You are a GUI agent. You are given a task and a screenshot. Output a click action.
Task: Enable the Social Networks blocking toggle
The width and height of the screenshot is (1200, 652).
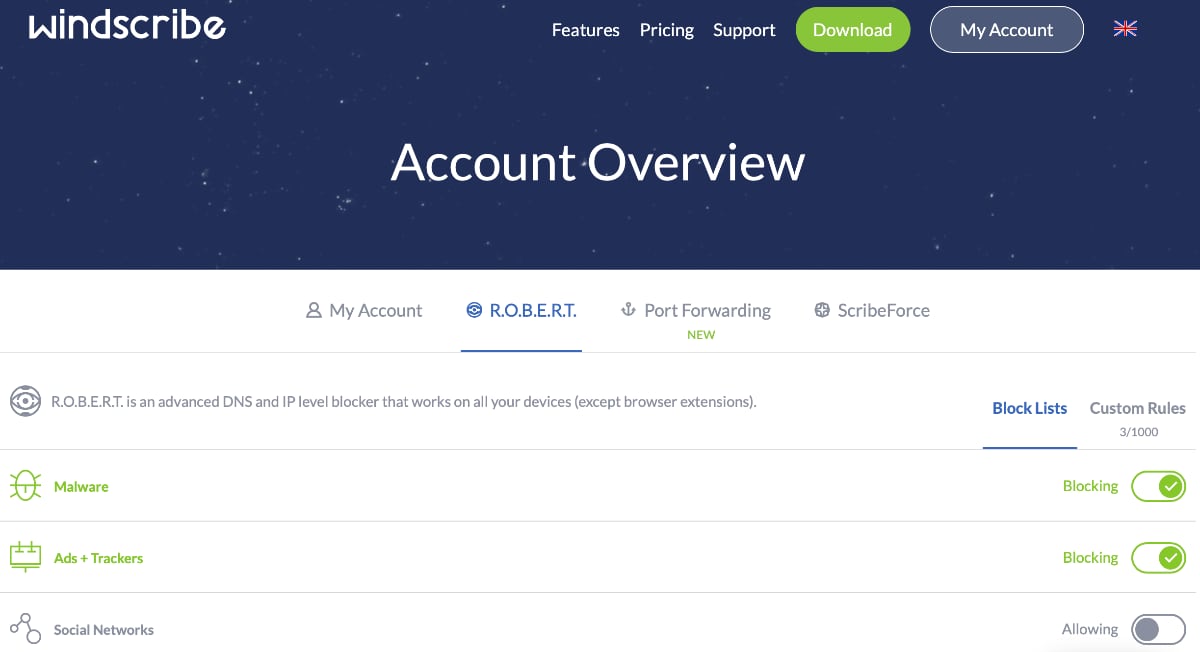click(x=1158, y=629)
